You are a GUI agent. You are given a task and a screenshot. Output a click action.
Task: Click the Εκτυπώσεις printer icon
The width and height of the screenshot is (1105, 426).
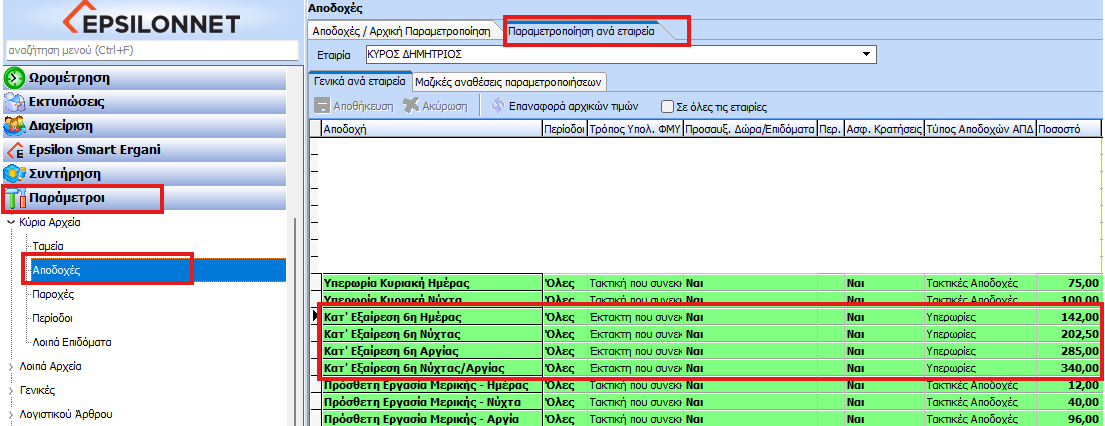15,102
